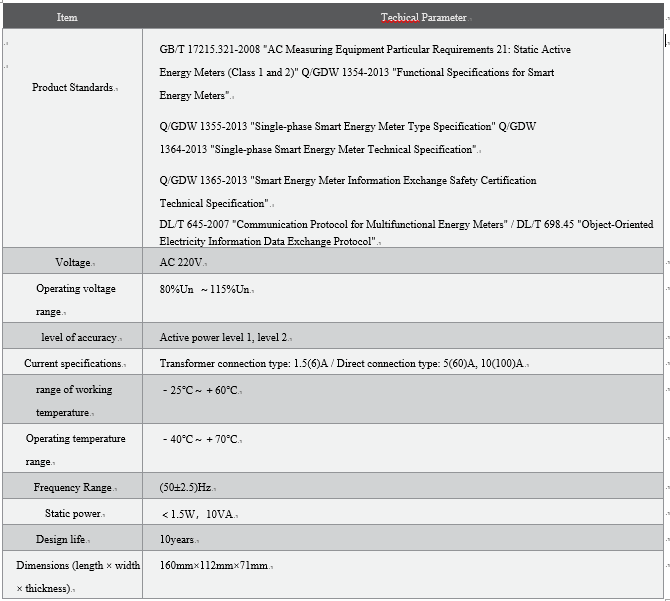Click "Active power level 1, level 2" text
Image resolution: width=670 pixels, height=601 pixels.
point(223,338)
